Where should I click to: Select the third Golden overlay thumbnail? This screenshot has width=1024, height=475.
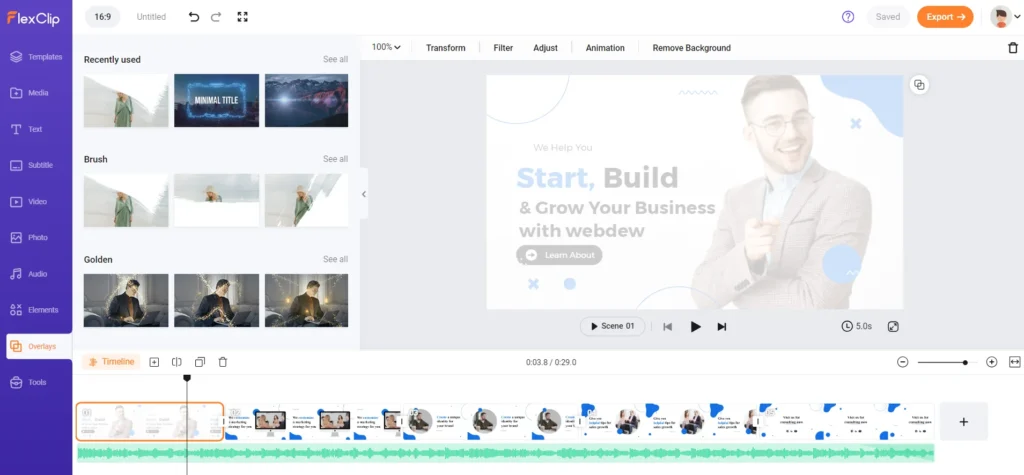[x=306, y=300]
